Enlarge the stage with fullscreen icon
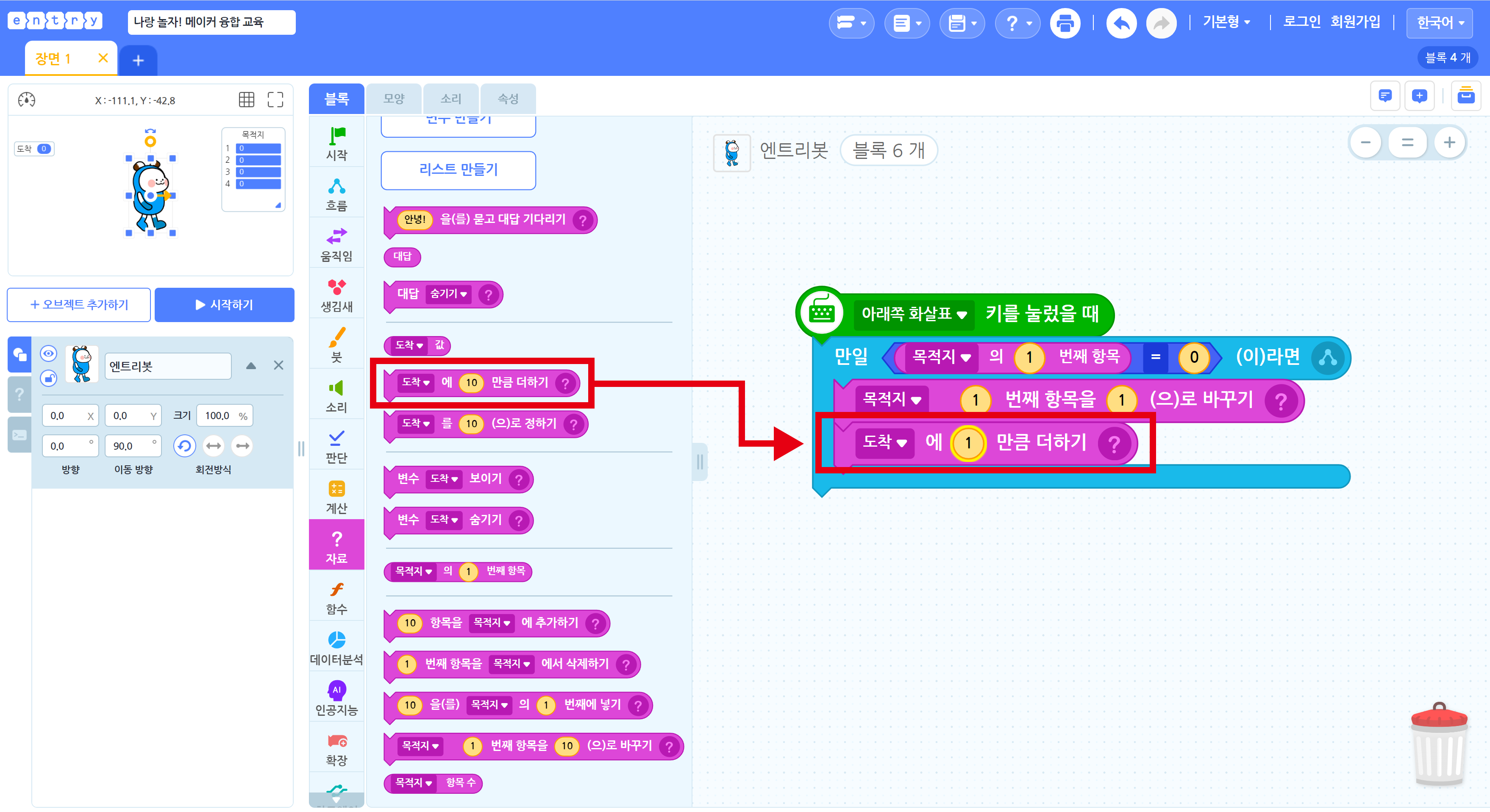 coord(275,100)
